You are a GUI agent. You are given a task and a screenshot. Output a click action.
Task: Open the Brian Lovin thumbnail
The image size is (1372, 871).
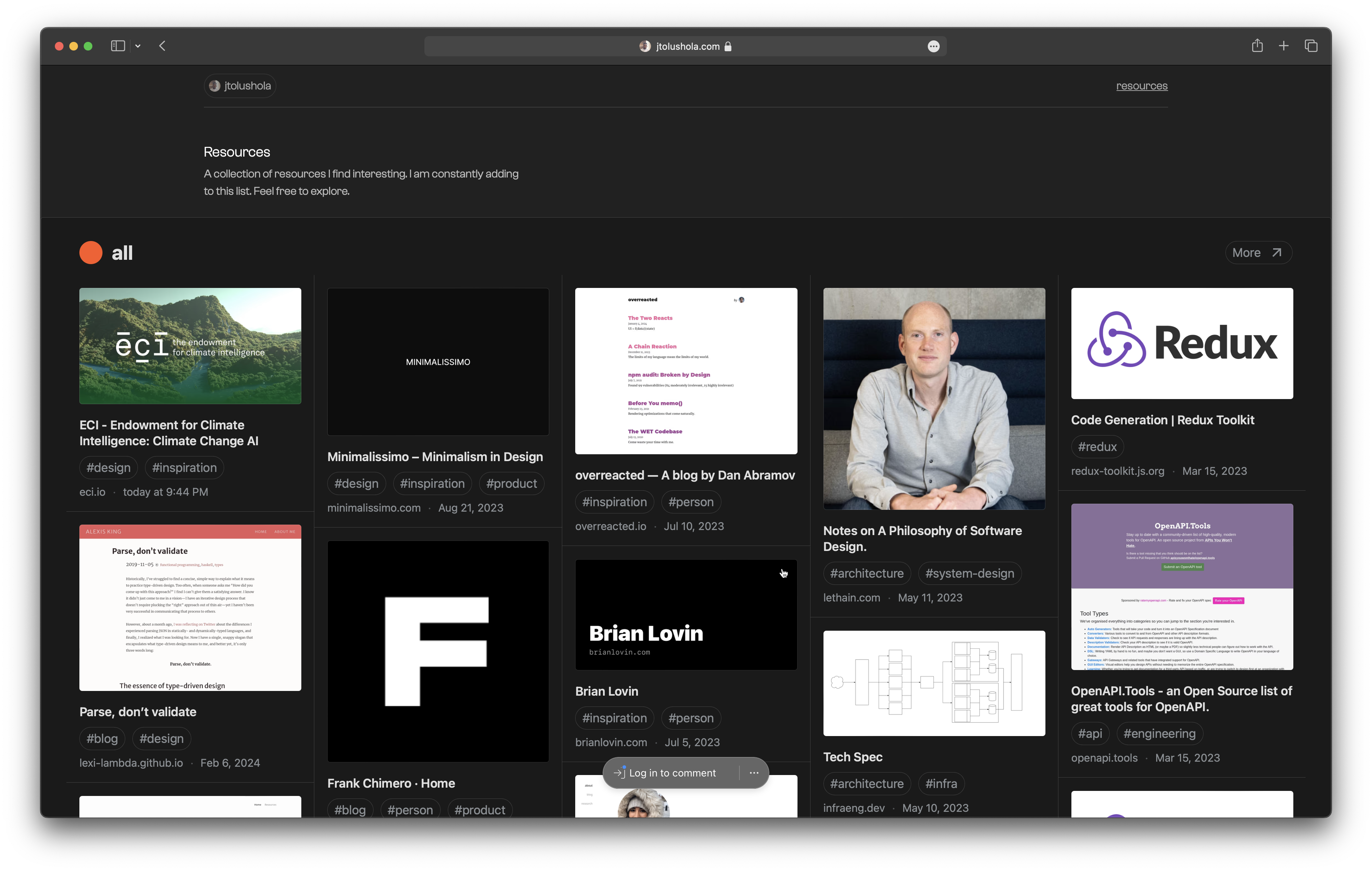[x=686, y=615]
